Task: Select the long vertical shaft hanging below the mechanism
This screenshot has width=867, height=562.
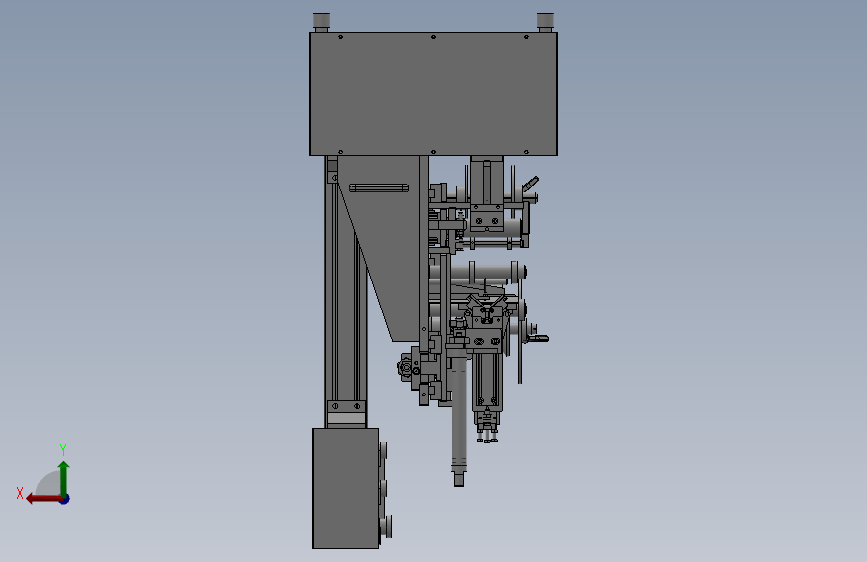Action: 458,420
